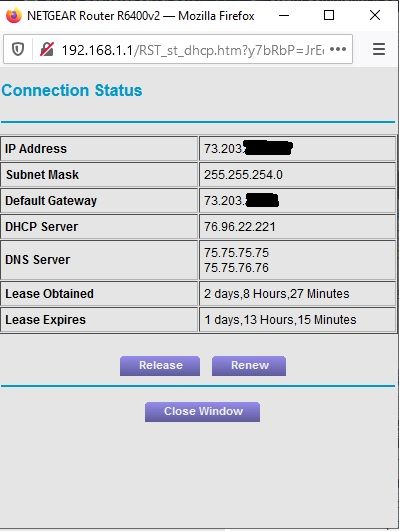
Task: Click the DHCP Server address 76.96.22.221
Action: click(240, 227)
